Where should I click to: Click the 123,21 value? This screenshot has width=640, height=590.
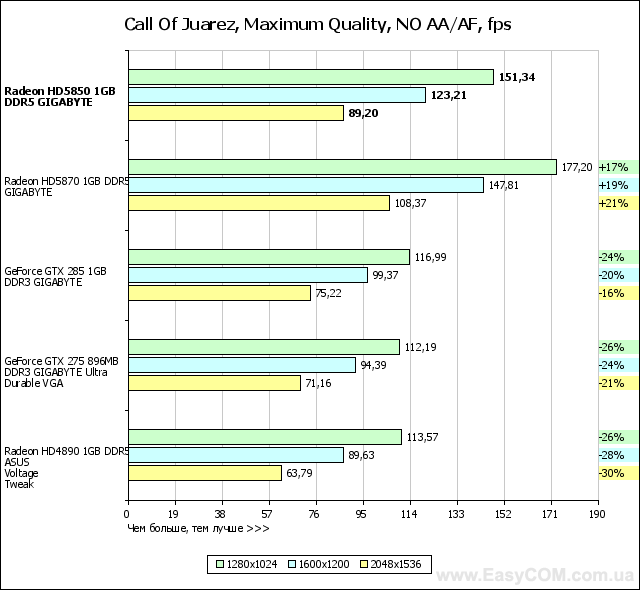click(449, 95)
